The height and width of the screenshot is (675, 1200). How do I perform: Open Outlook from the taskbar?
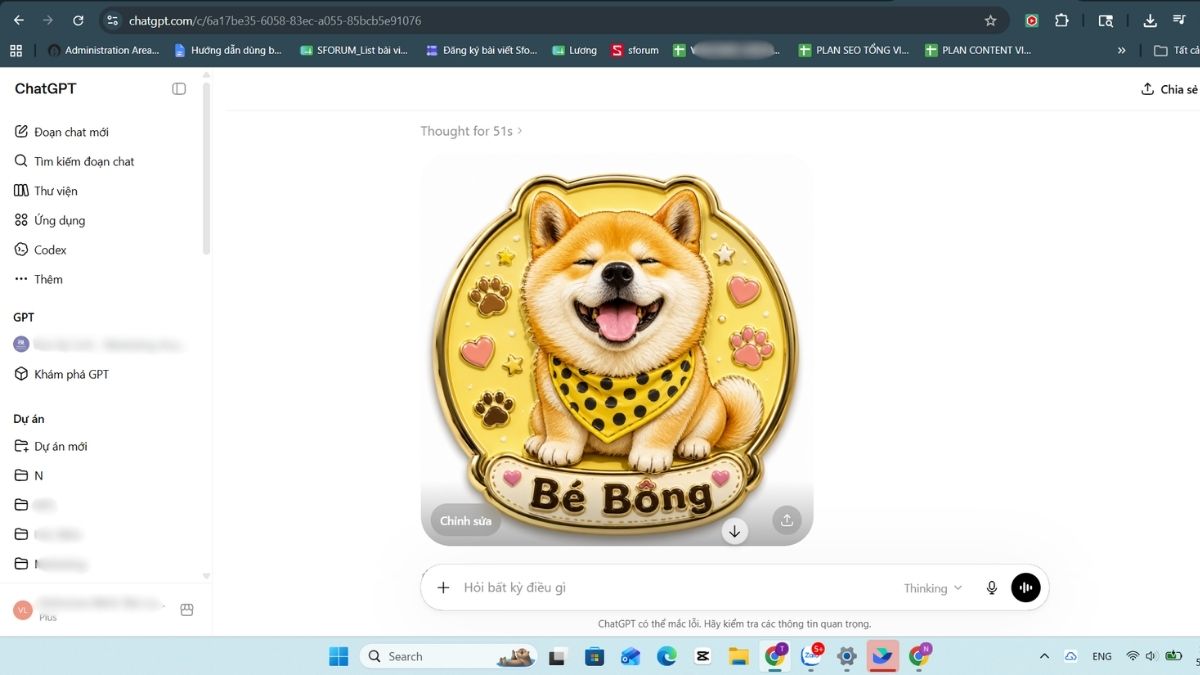[630, 656]
